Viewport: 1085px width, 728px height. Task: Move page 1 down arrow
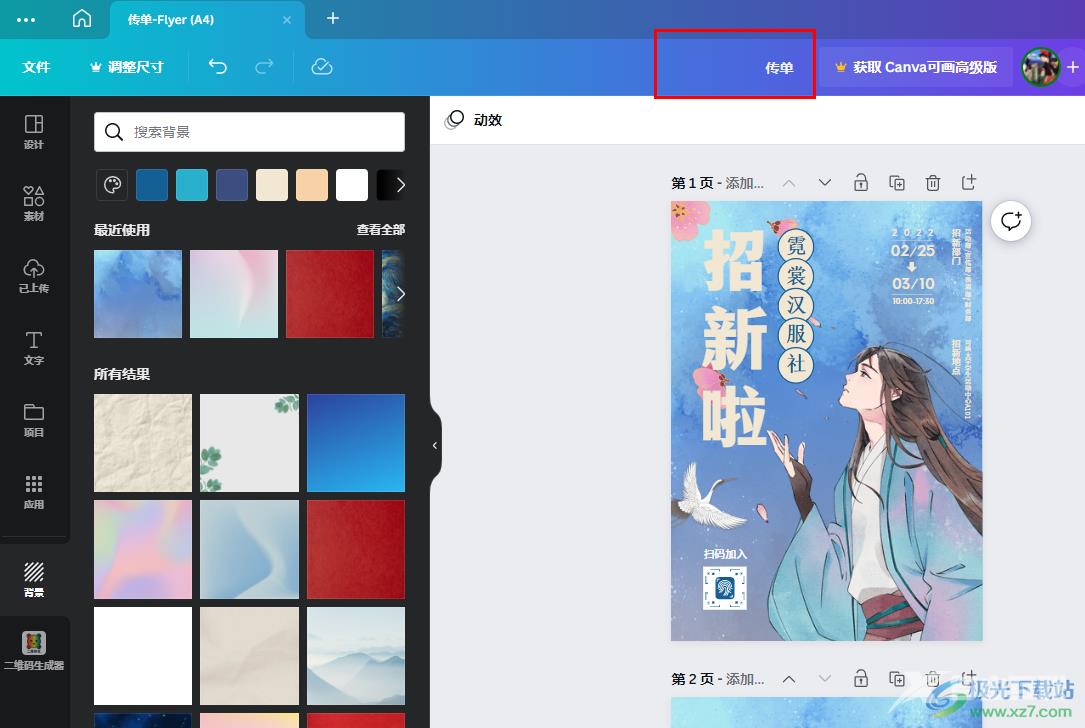[x=825, y=183]
